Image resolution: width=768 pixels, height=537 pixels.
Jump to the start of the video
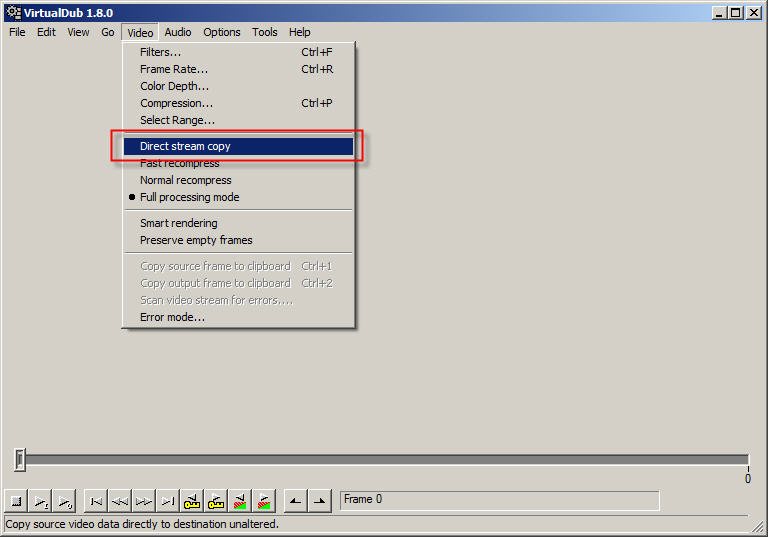coord(96,501)
